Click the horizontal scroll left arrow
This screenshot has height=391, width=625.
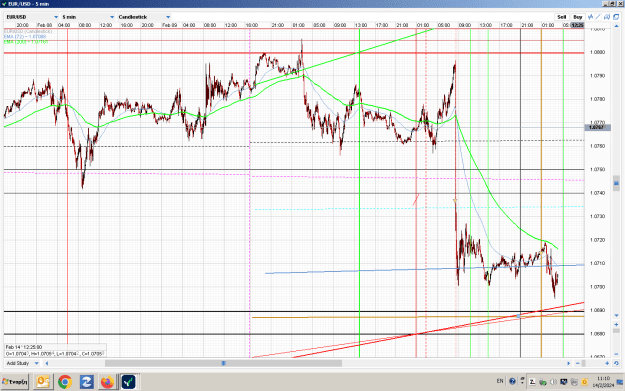pyautogui.click(x=47, y=363)
